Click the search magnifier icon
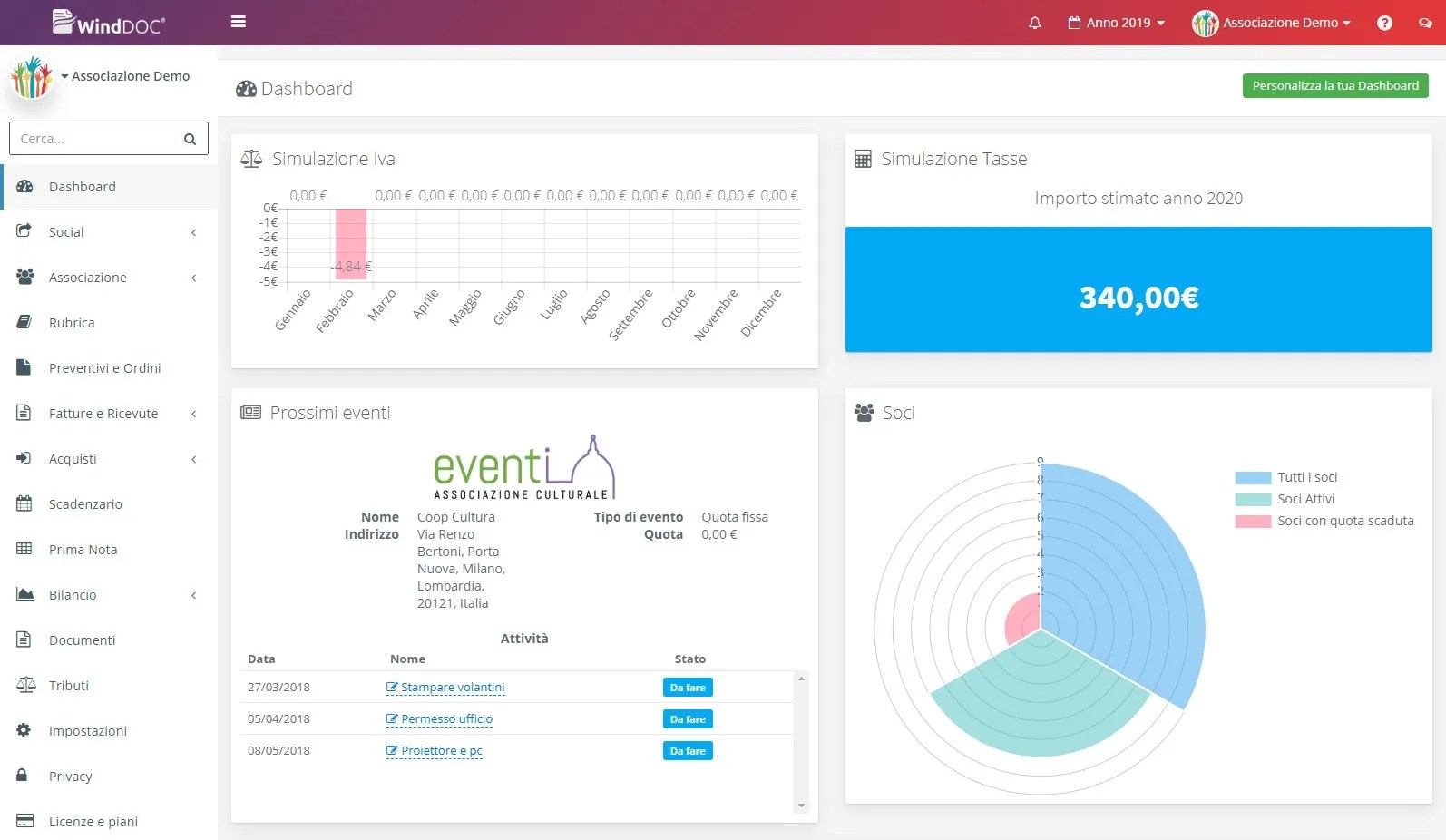Screen dimensions: 1446x840 coord(190,139)
